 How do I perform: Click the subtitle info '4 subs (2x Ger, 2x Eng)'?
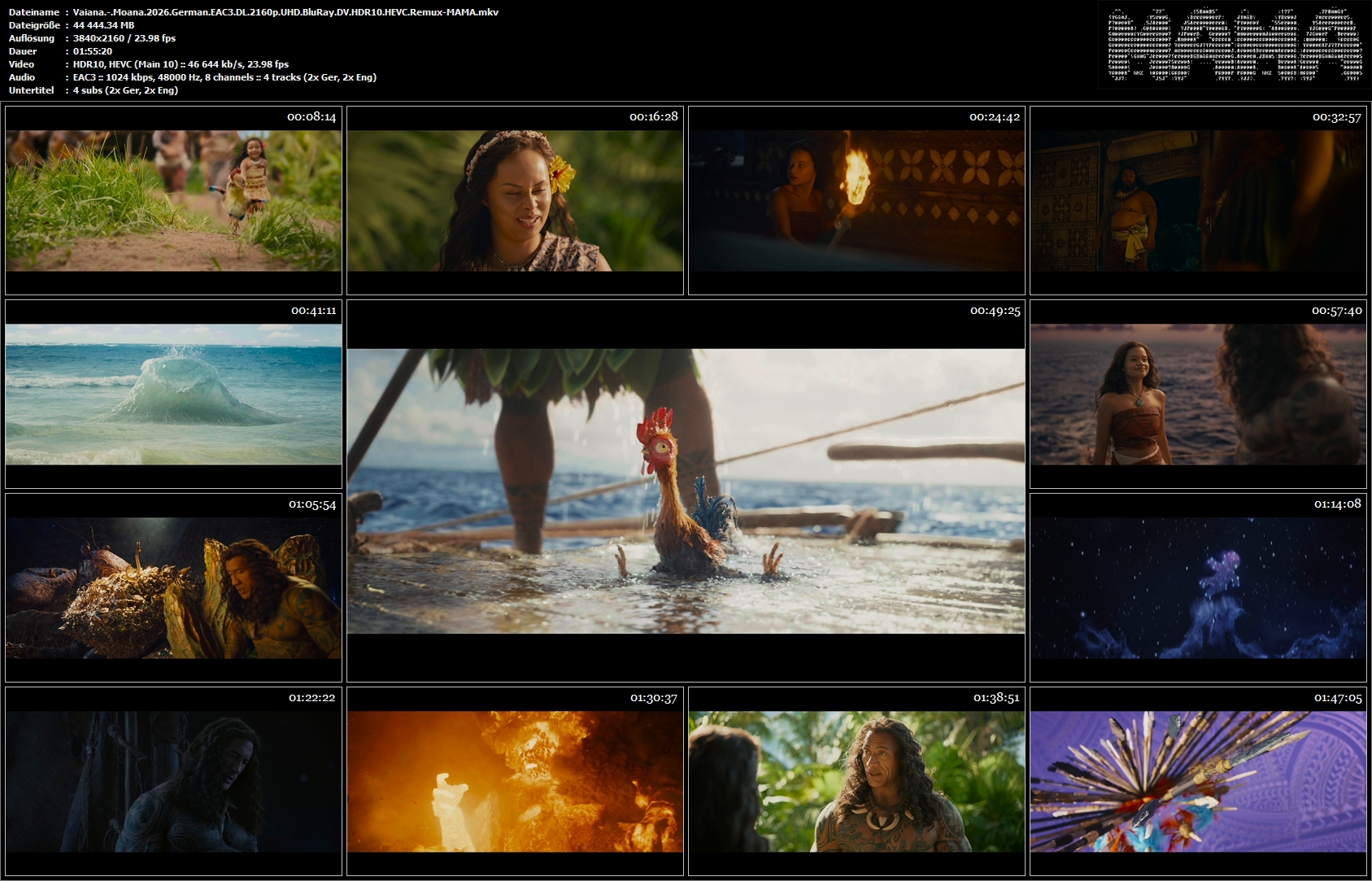[125, 90]
